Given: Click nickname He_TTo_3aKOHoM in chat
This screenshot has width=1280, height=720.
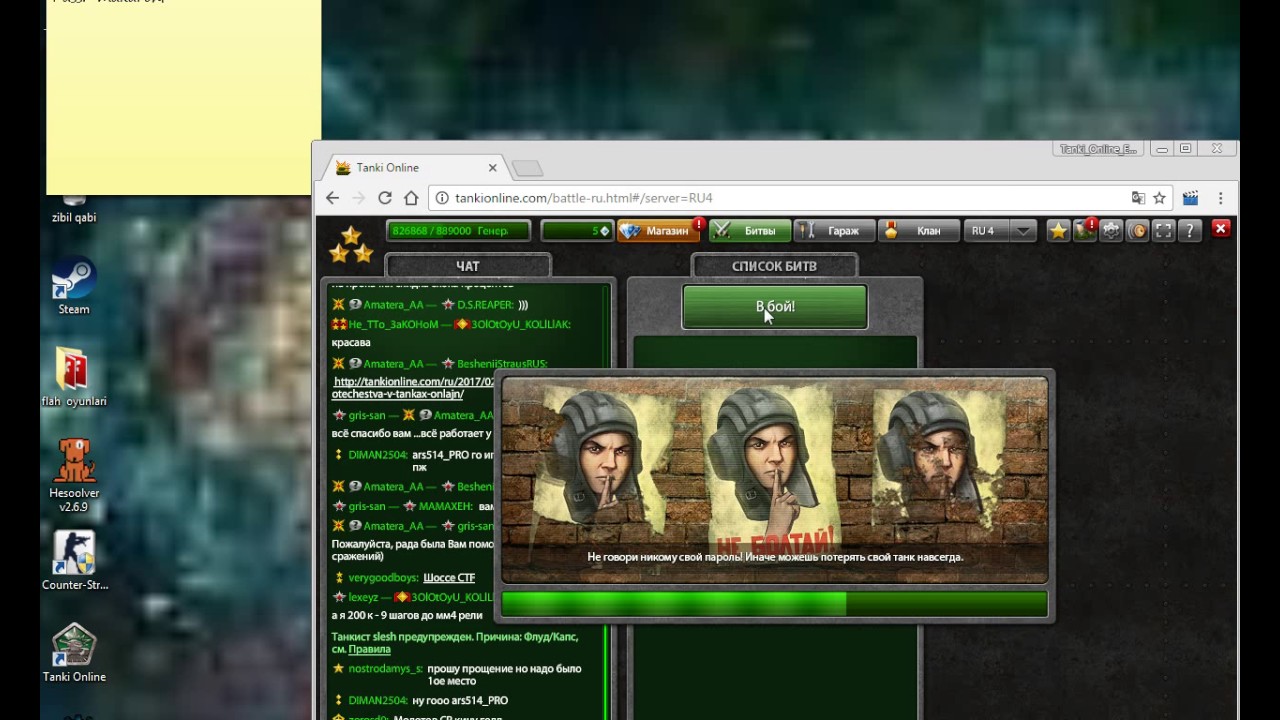Looking at the screenshot, I should (x=393, y=325).
